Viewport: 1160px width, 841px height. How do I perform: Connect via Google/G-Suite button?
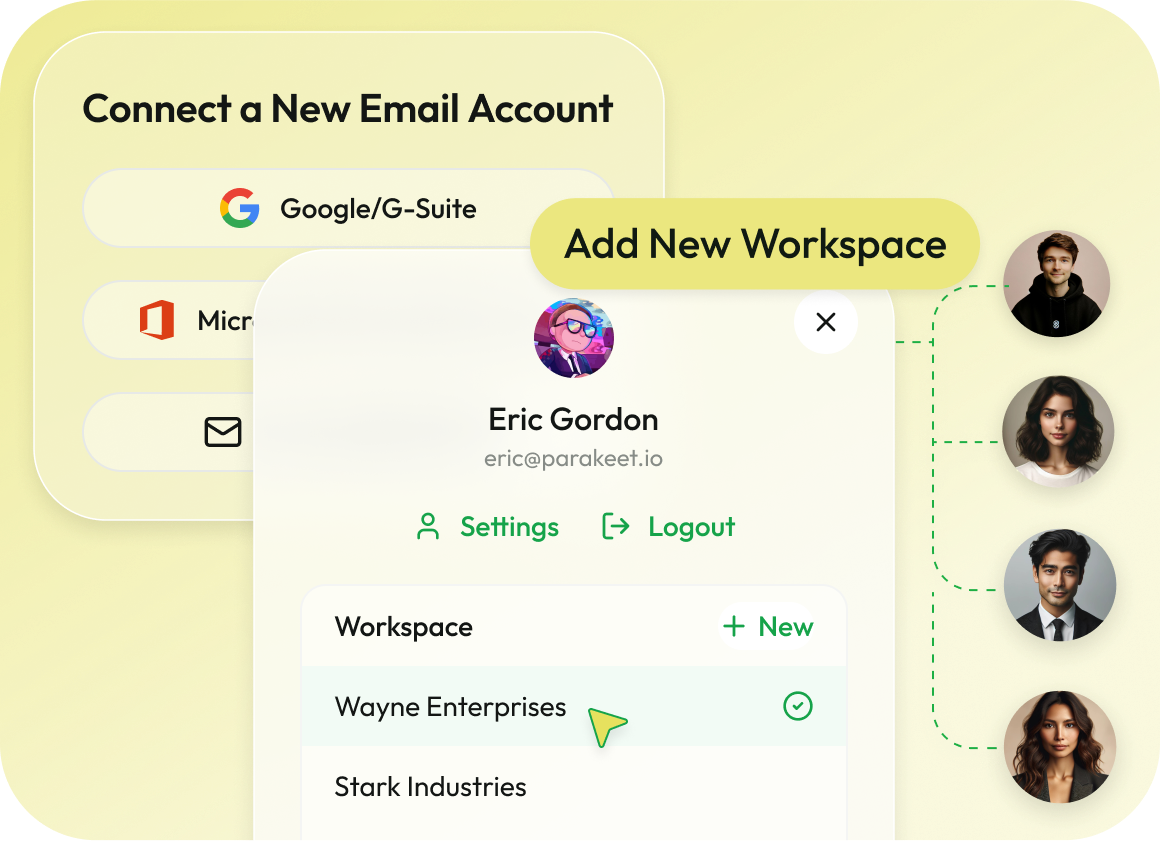(348, 208)
